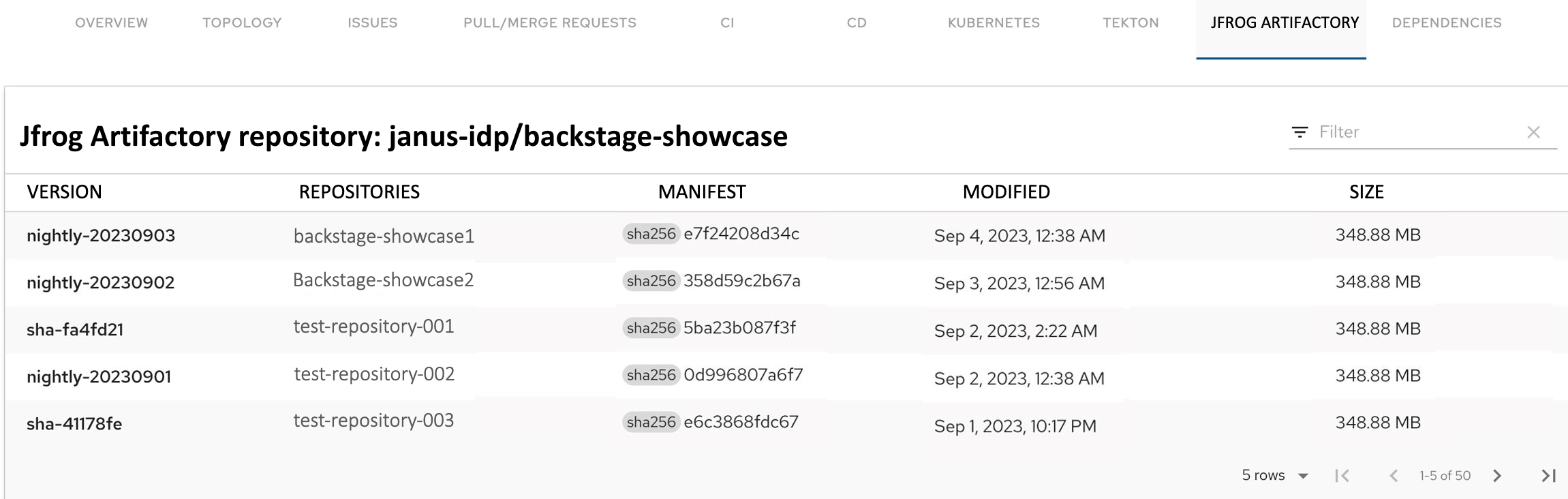
Task: Click modified date Sep 2, 2023, 2:22 AM
Action: pos(1015,331)
